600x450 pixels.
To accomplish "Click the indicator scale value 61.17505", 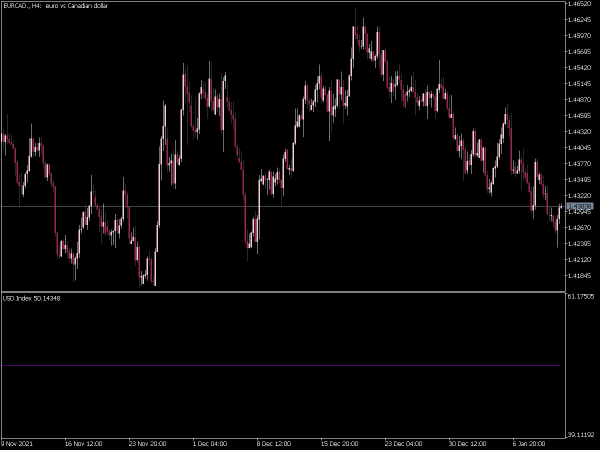I will click(x=581, y=297).
